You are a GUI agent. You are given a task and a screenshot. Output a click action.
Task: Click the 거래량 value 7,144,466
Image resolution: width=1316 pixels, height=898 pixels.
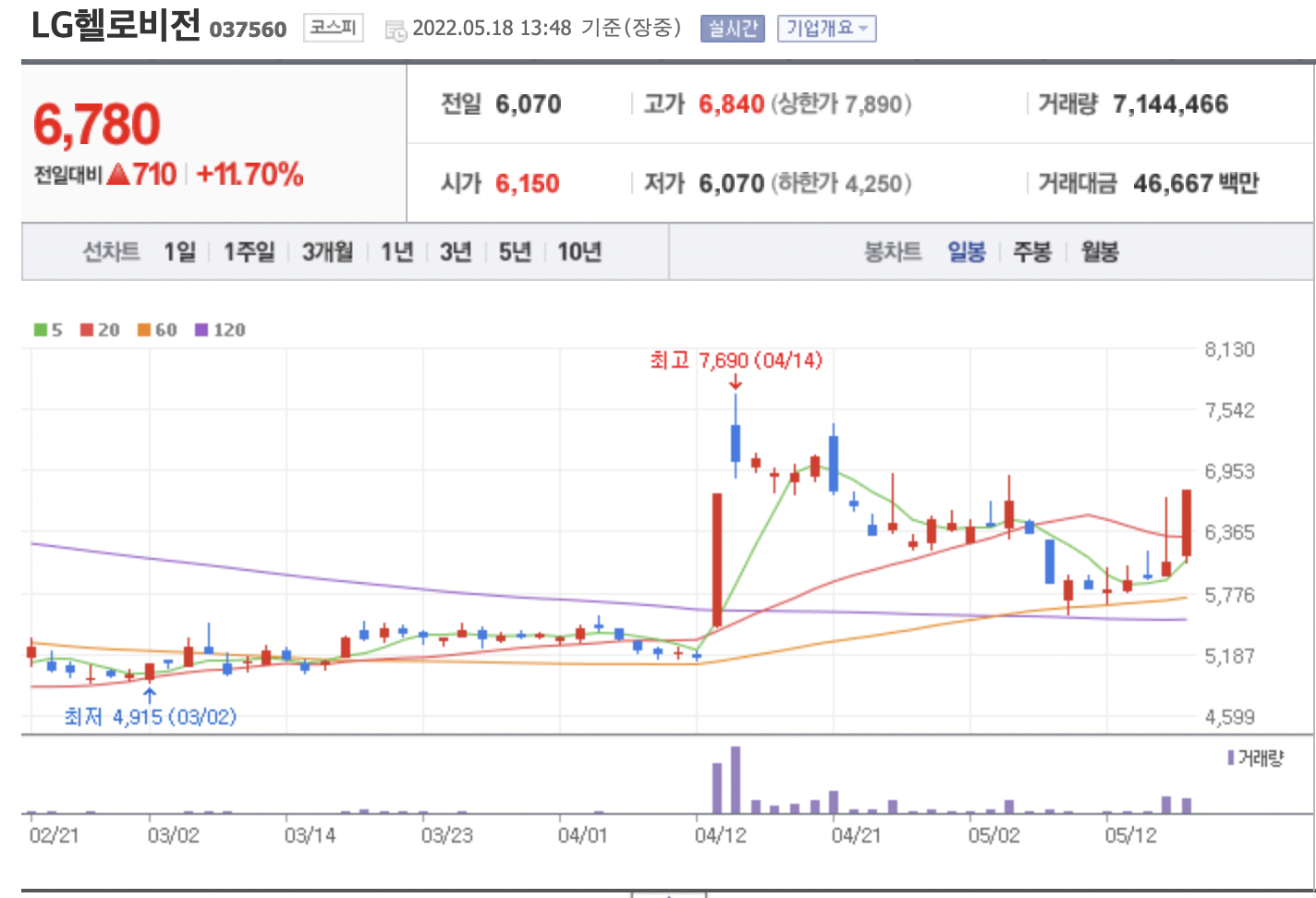[x=1170, y=103]
